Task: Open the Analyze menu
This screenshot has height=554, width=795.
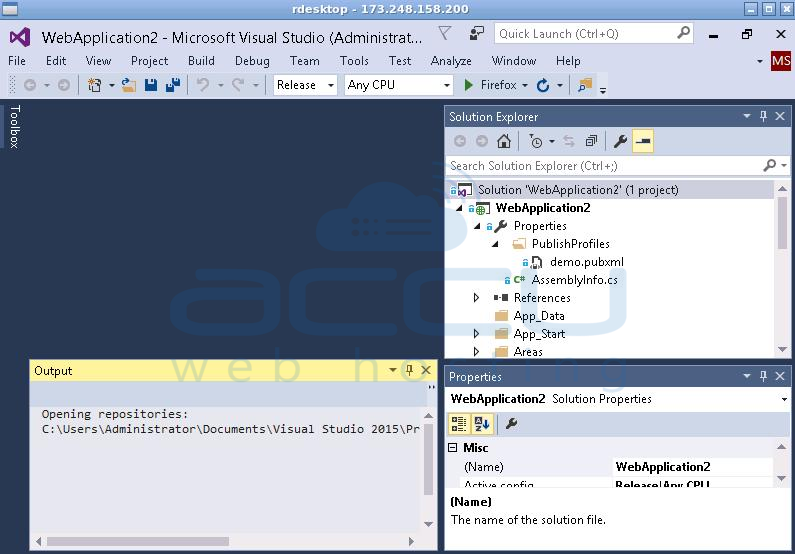Action: pos(451,61)
